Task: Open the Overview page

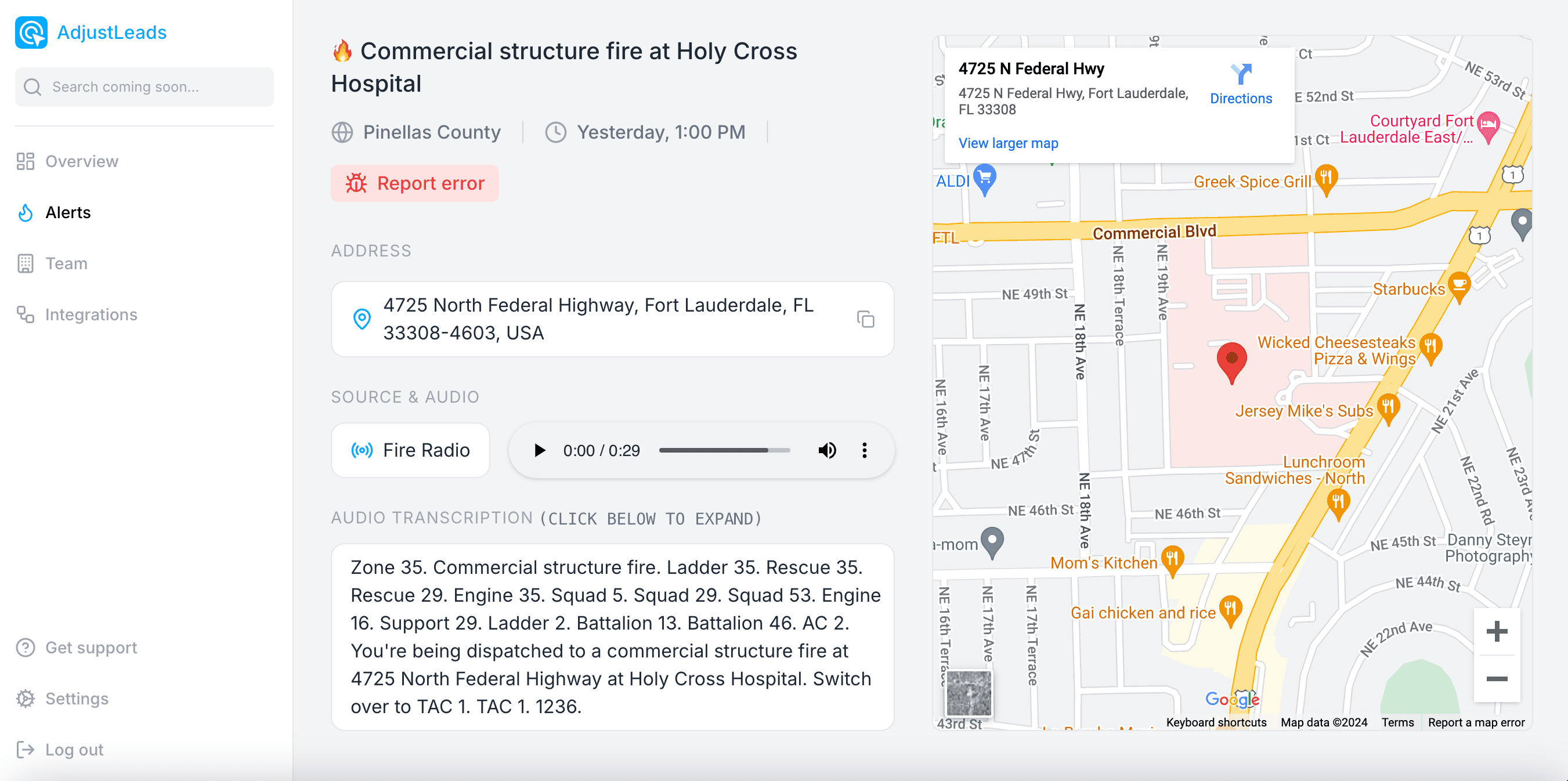Action: pos(82,161)
